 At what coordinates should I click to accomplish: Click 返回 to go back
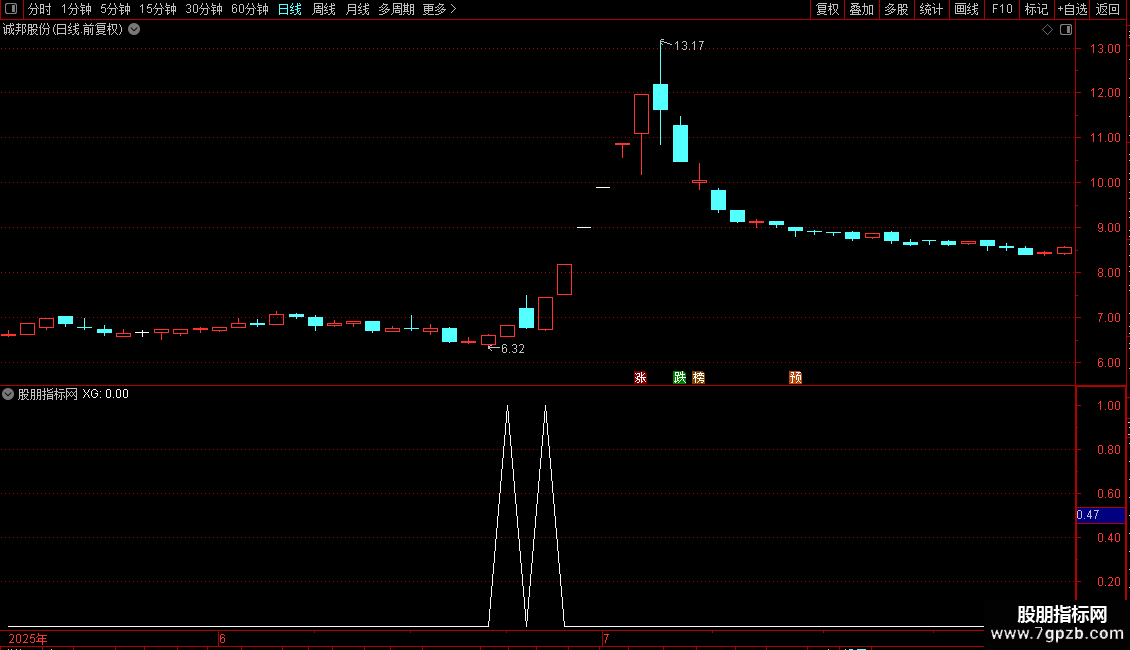pos(1108,9)
